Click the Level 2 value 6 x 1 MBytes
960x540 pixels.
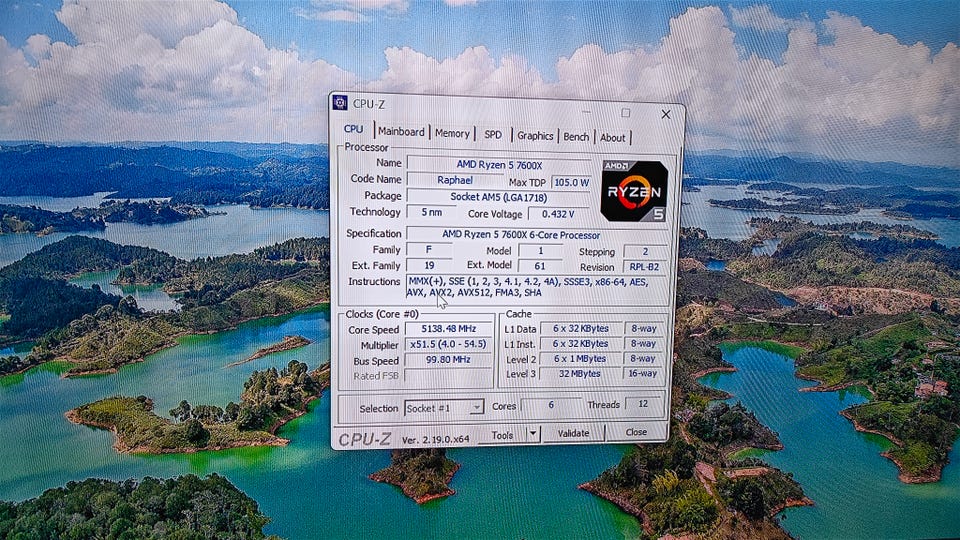pyautogui.click(x=580, y=359)
